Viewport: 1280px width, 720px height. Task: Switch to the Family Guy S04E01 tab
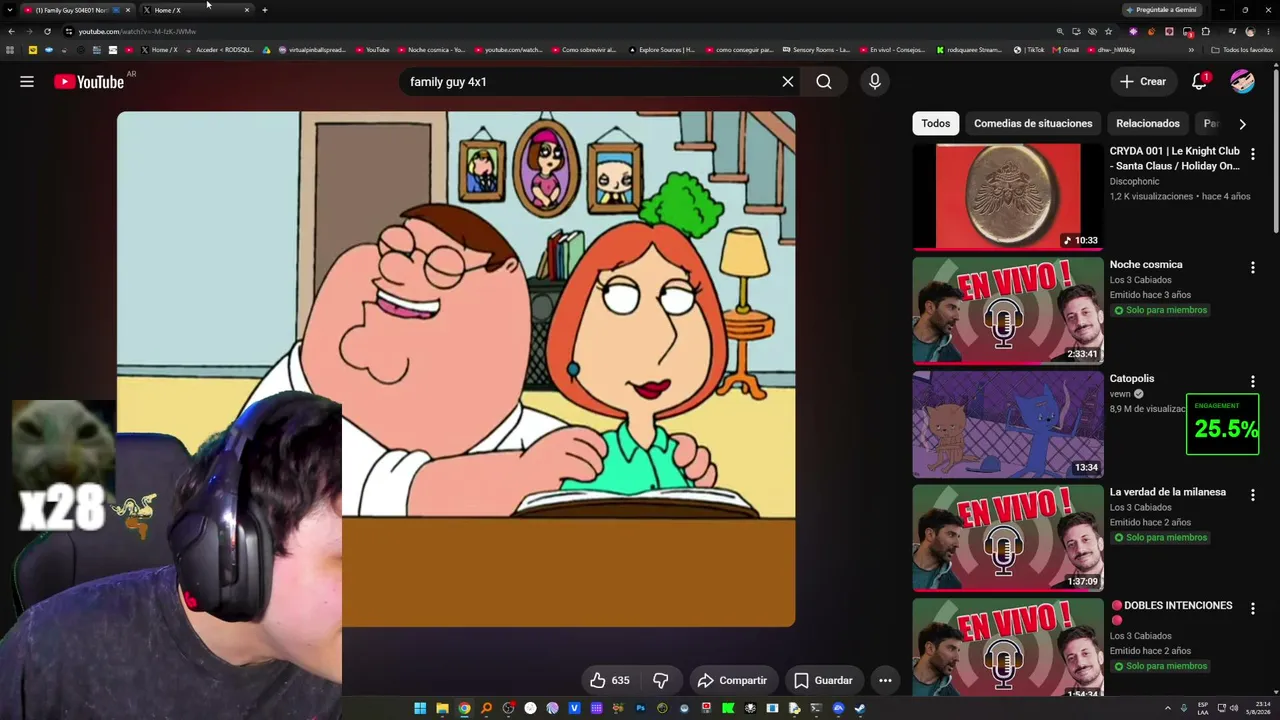click(77, 10)
